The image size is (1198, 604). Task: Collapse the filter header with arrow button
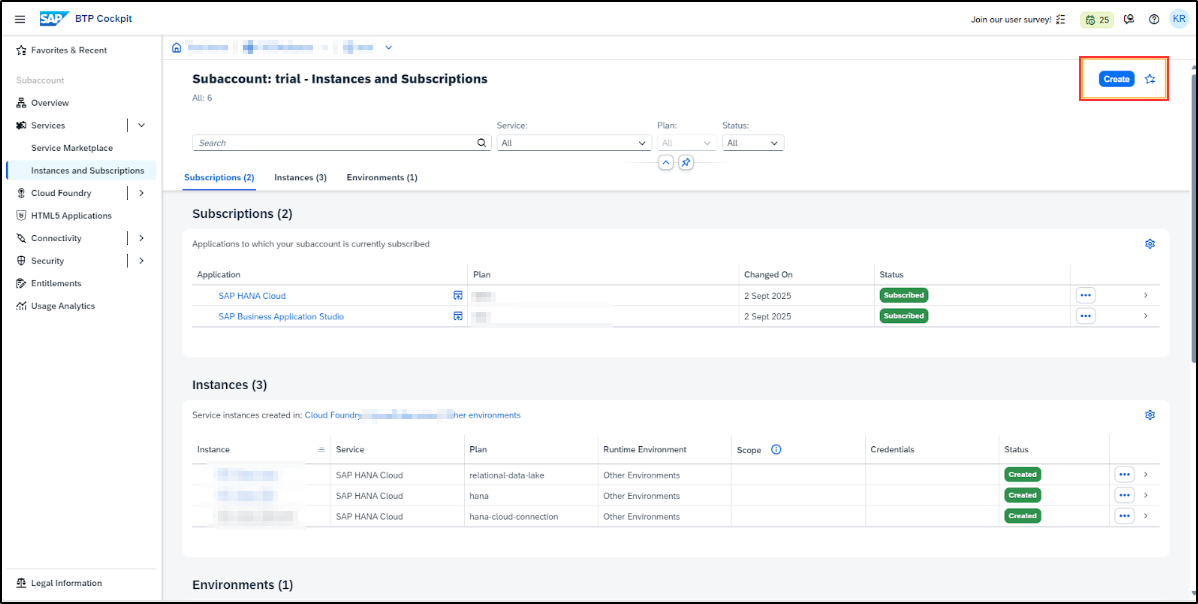pyautogui.click(x=666, y=163)
